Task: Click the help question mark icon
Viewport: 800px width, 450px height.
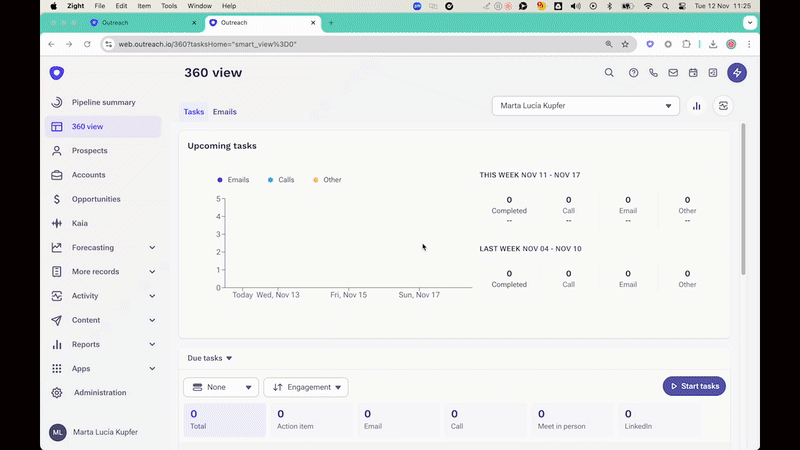Action: [x=633, y=73]
